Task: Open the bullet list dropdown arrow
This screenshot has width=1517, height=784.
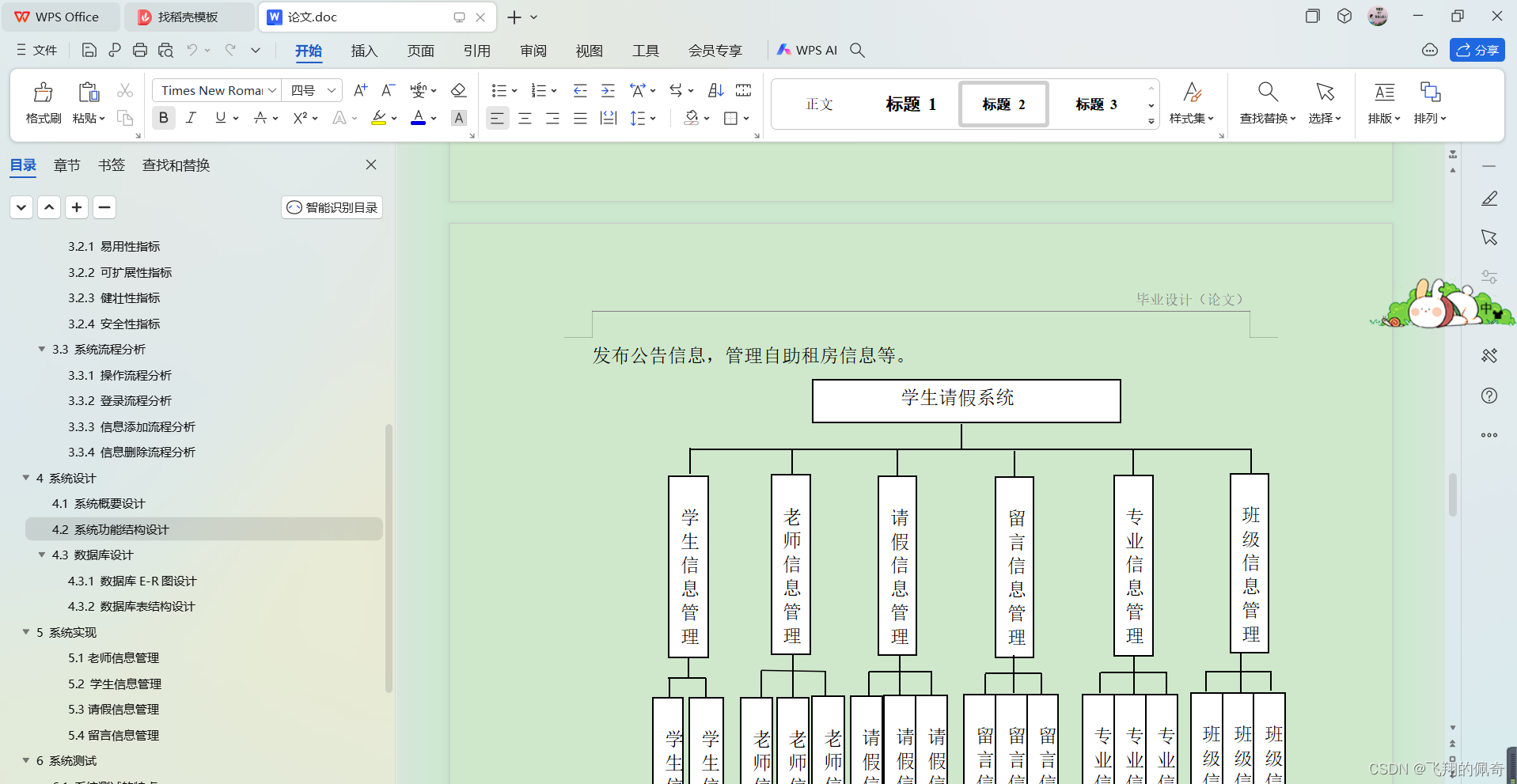Action: [514, 91]
